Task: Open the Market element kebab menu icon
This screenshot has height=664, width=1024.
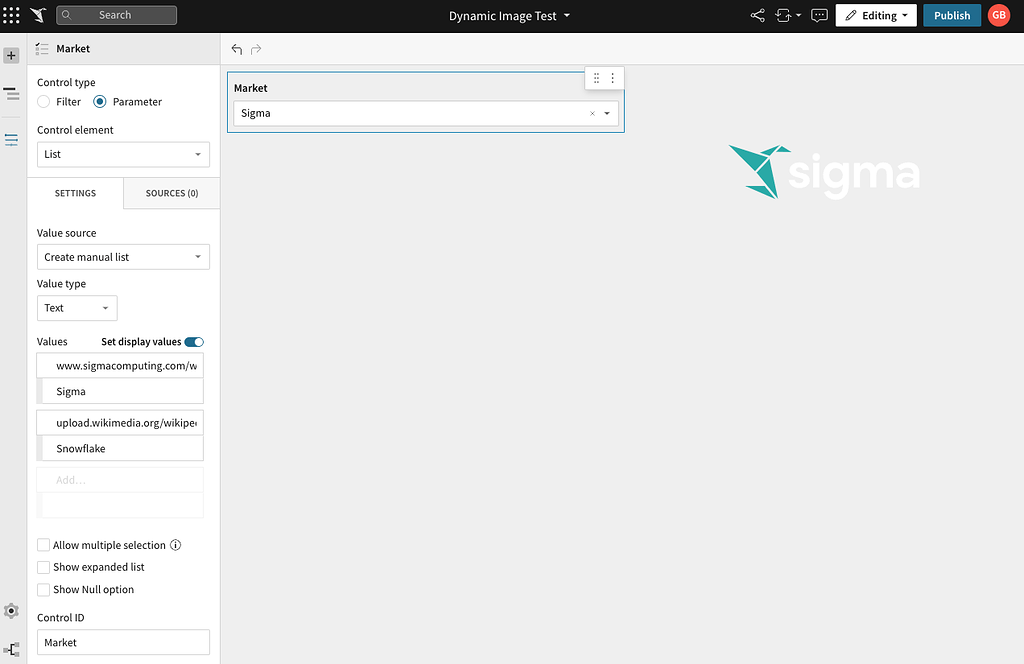Action: [612, 77]
